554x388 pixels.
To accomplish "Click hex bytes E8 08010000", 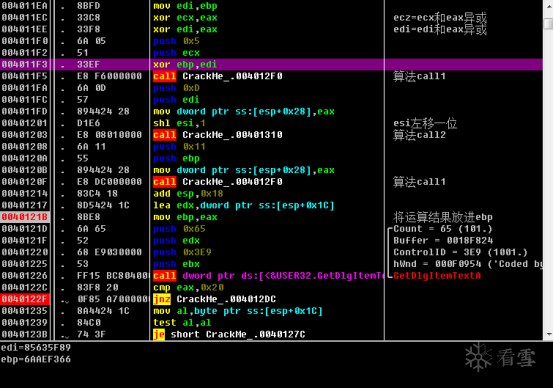I will 109,135.
